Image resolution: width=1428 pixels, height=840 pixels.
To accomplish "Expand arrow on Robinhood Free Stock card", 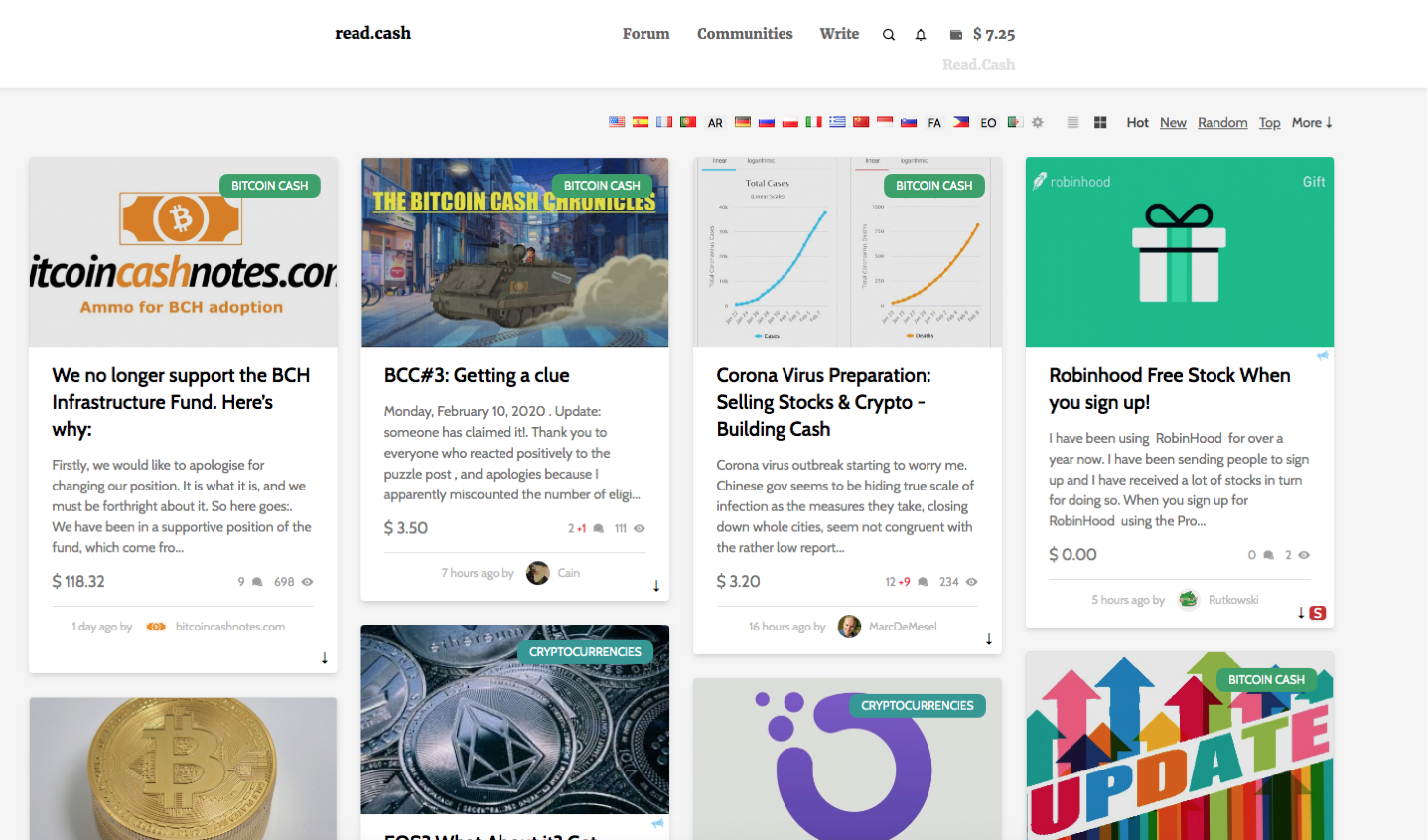I will pos(1301,613).
